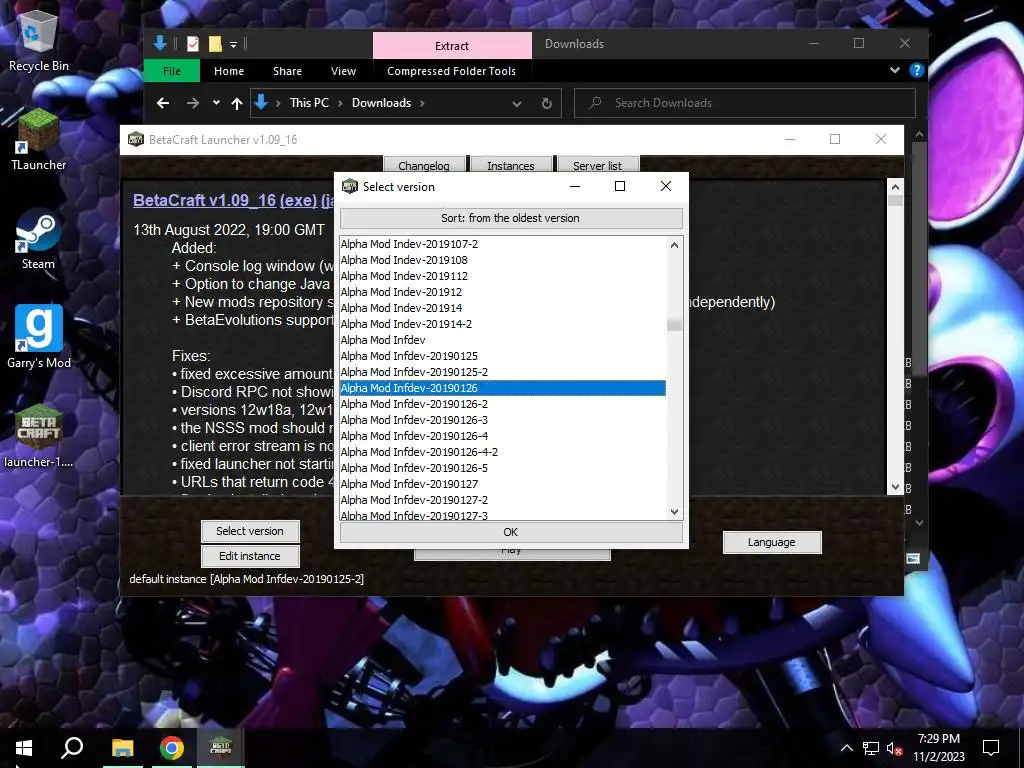Expand the address bar history dropdown
This screenshot has height=768, width=1024.
pos(517,103)
